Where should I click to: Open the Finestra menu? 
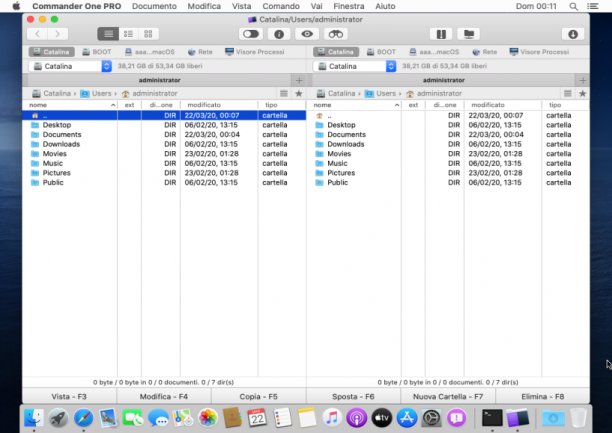point(349,6)
